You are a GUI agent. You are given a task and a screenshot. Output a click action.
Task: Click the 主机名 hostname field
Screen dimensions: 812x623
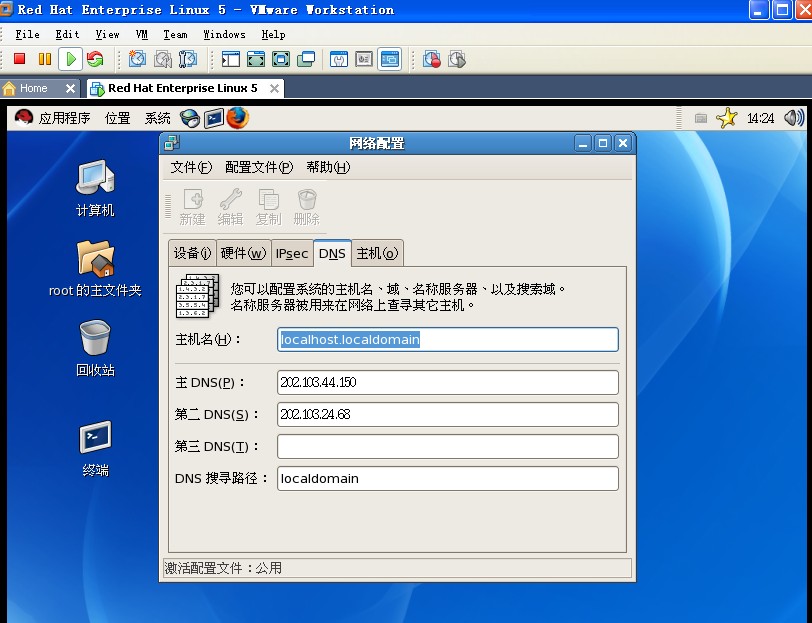(448, 339)
